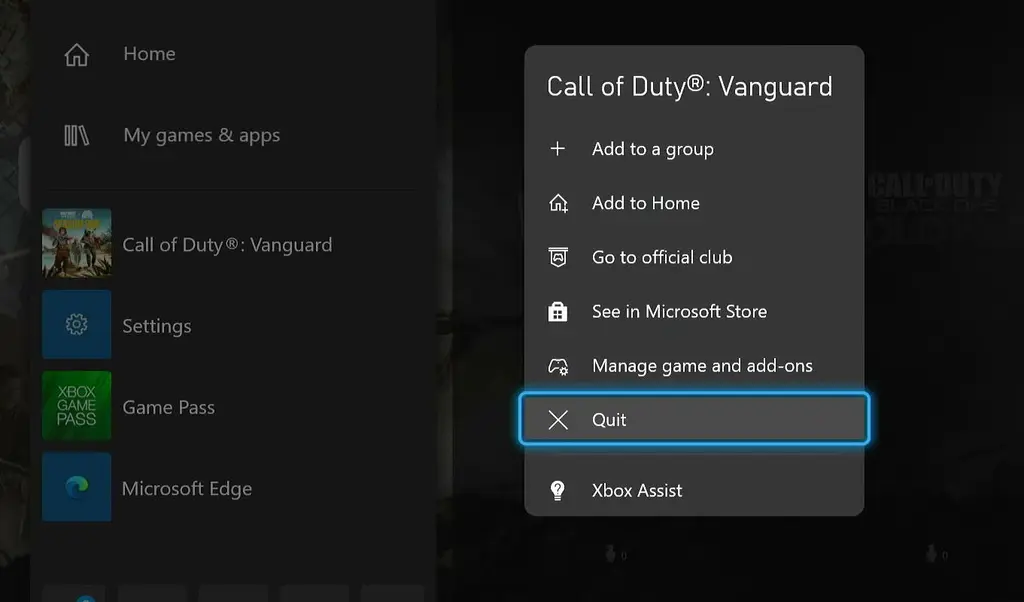Click the plus icon for Add to a group

558,149
